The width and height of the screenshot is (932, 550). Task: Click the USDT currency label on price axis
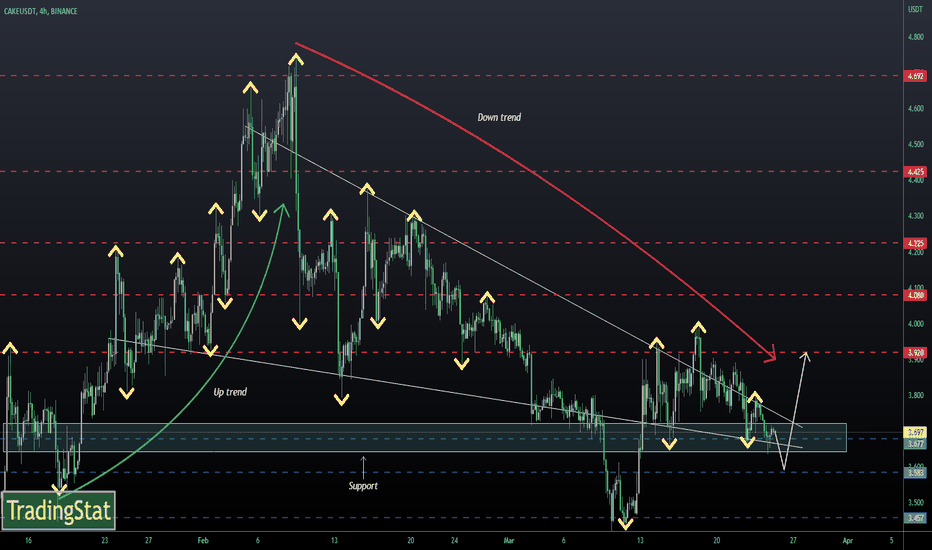(x=914, y=9)
